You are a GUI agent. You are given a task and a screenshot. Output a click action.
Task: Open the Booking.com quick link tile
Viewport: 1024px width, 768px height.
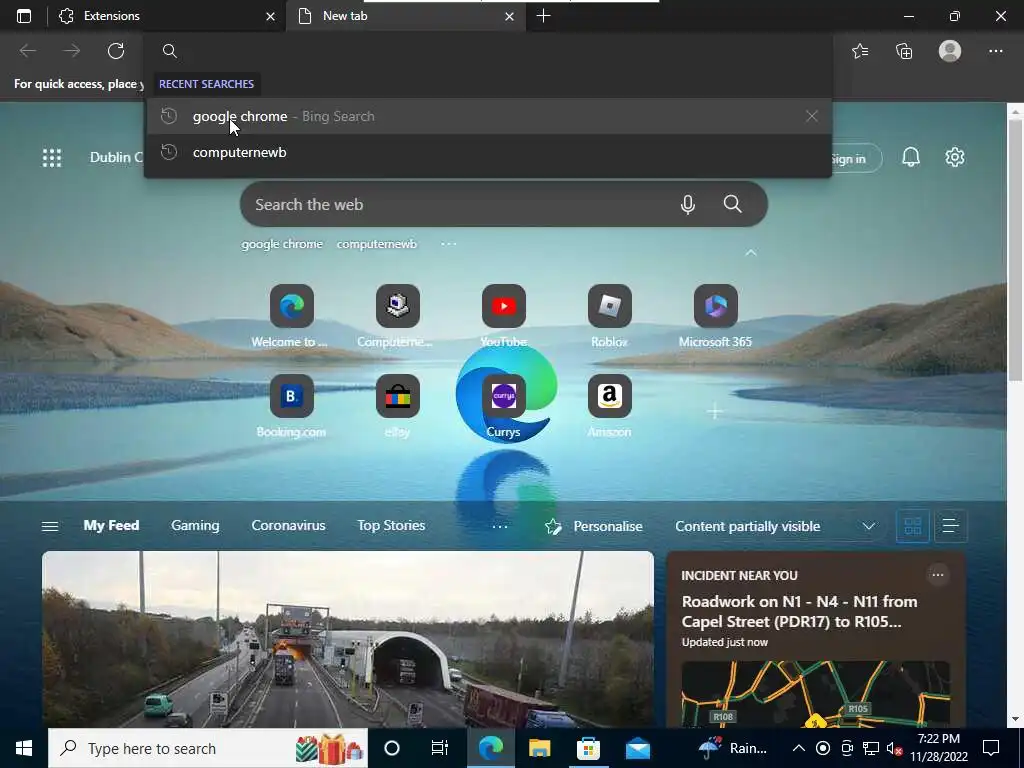[x=291, y=406]
